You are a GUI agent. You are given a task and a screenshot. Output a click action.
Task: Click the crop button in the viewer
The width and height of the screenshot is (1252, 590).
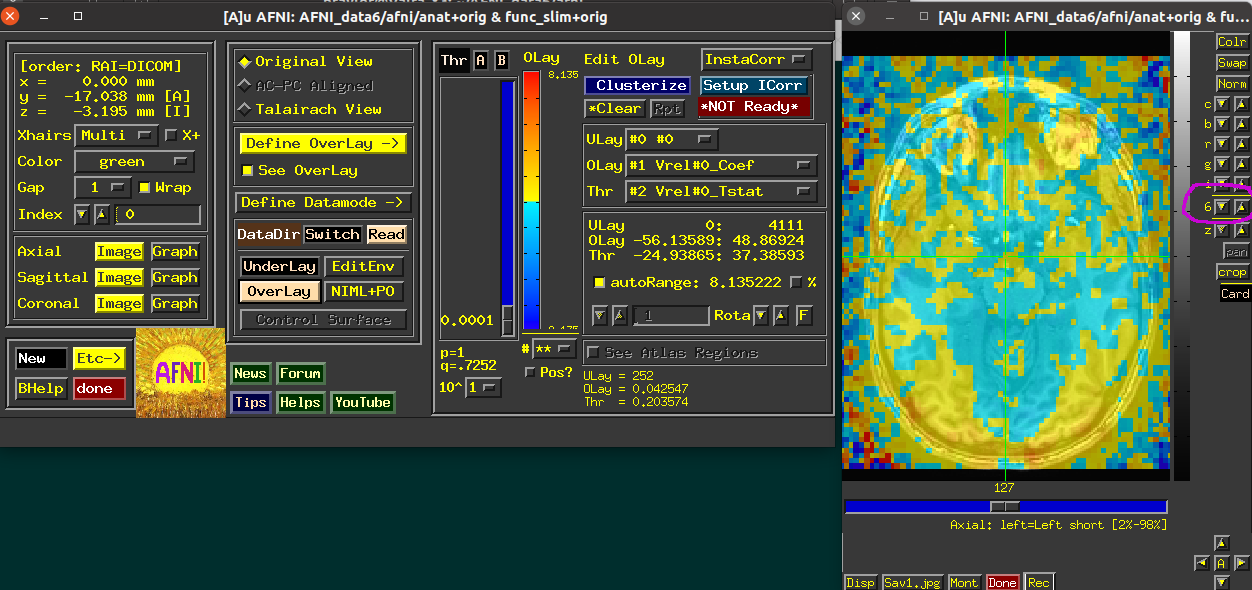(x=1233, y=273)
